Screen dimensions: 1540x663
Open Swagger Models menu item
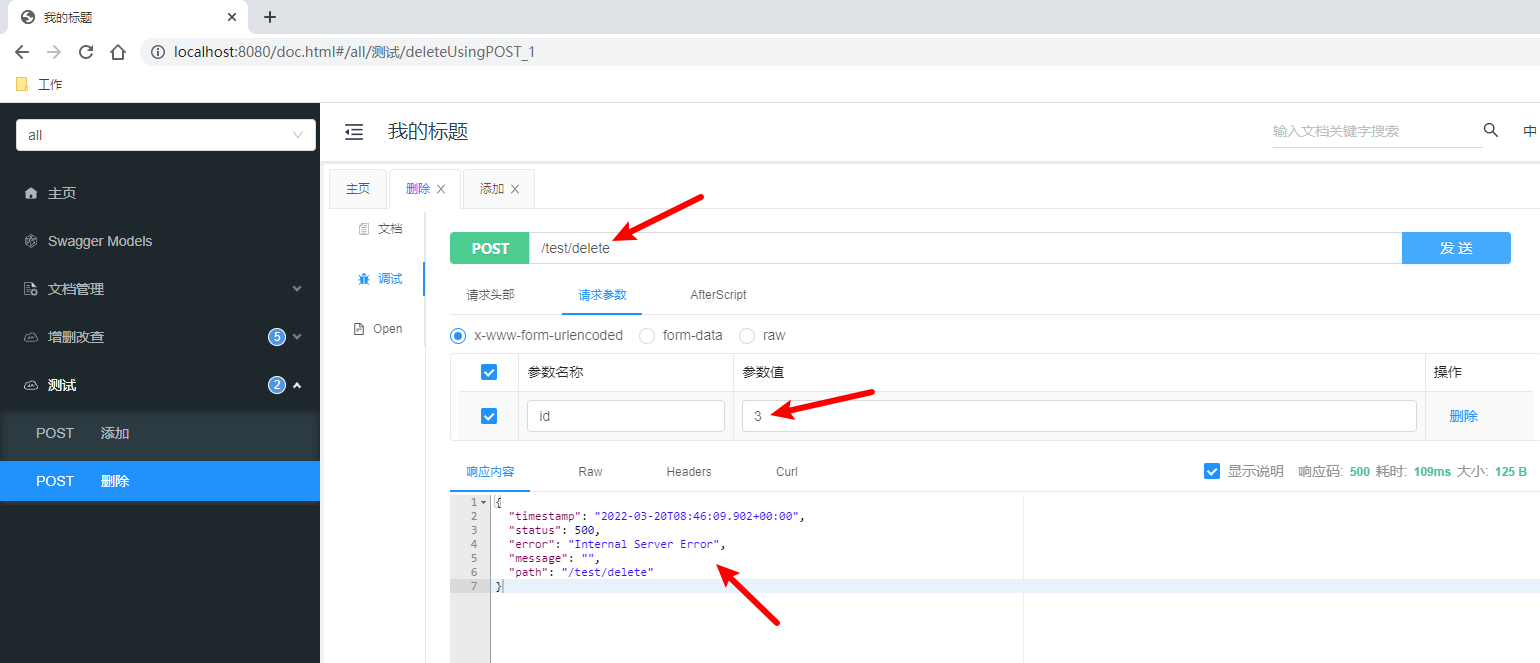tap(160, 241)
